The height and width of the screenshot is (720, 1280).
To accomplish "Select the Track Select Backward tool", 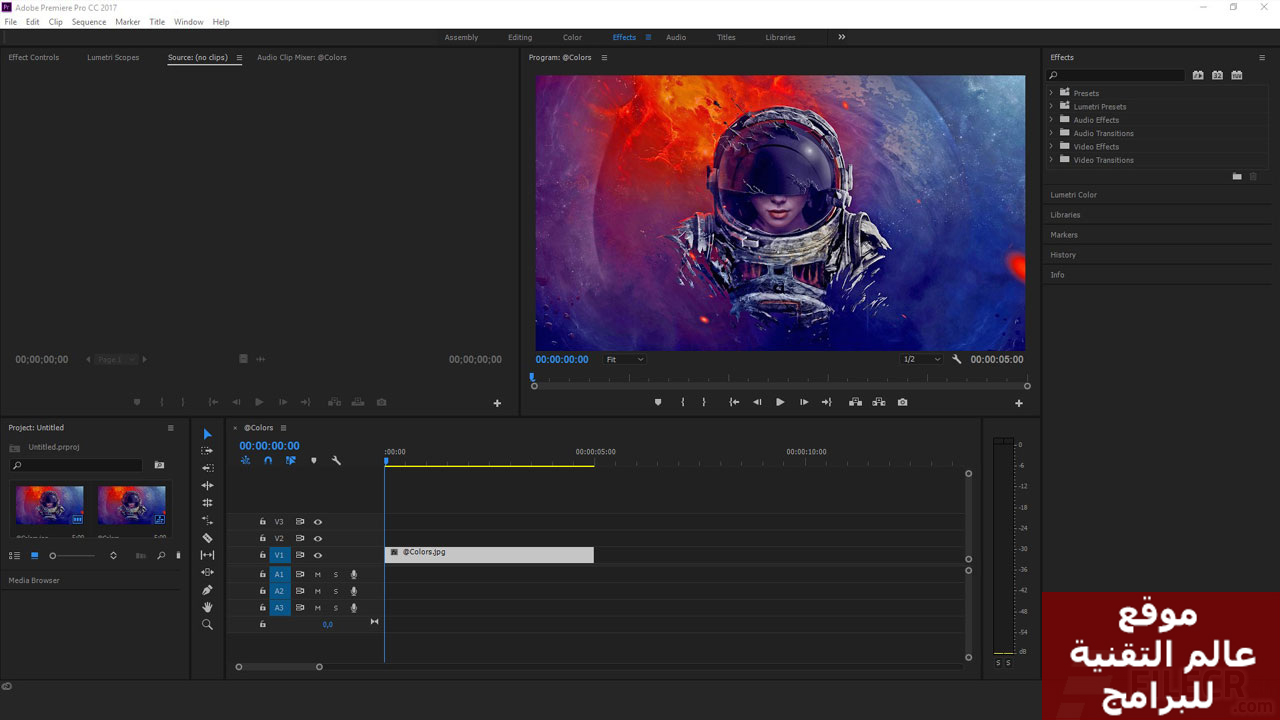I will coord(207,468).
